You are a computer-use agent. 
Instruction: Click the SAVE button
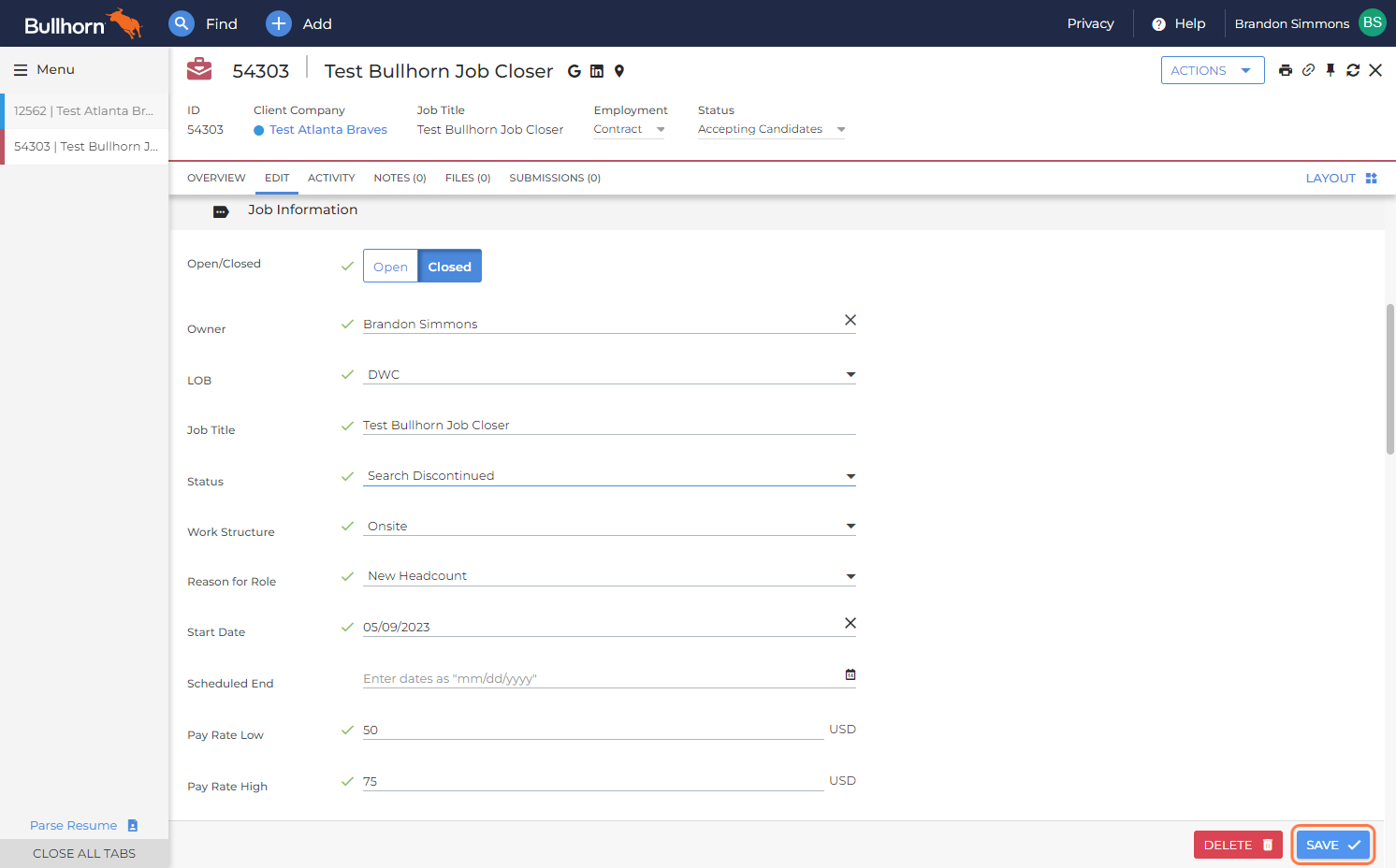click(1333, 845)
